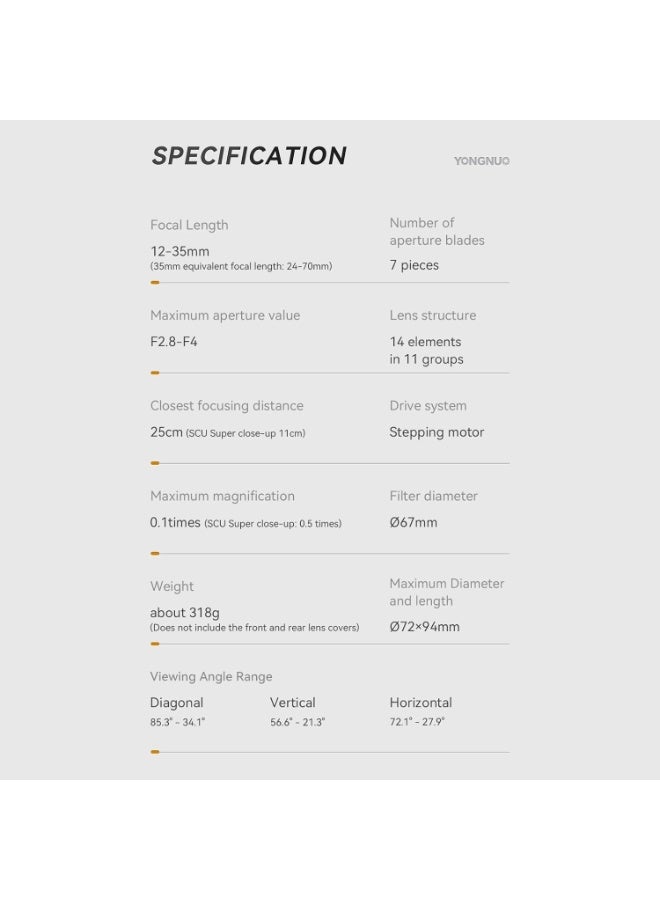Click the Horizontal viewing angle label
The height and width of the screenshot is (900, 660).
(x=420, y=703)
